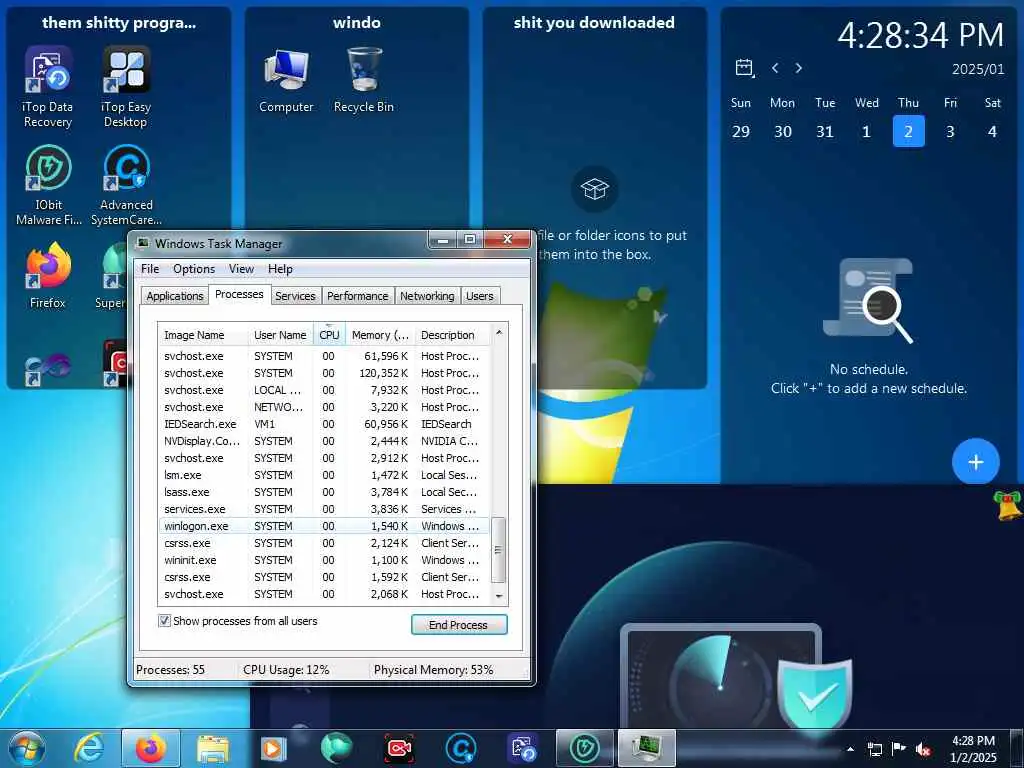Click the process list scroll up arrow
This screenshot has width=1024, height=768.
pos(498,332)
